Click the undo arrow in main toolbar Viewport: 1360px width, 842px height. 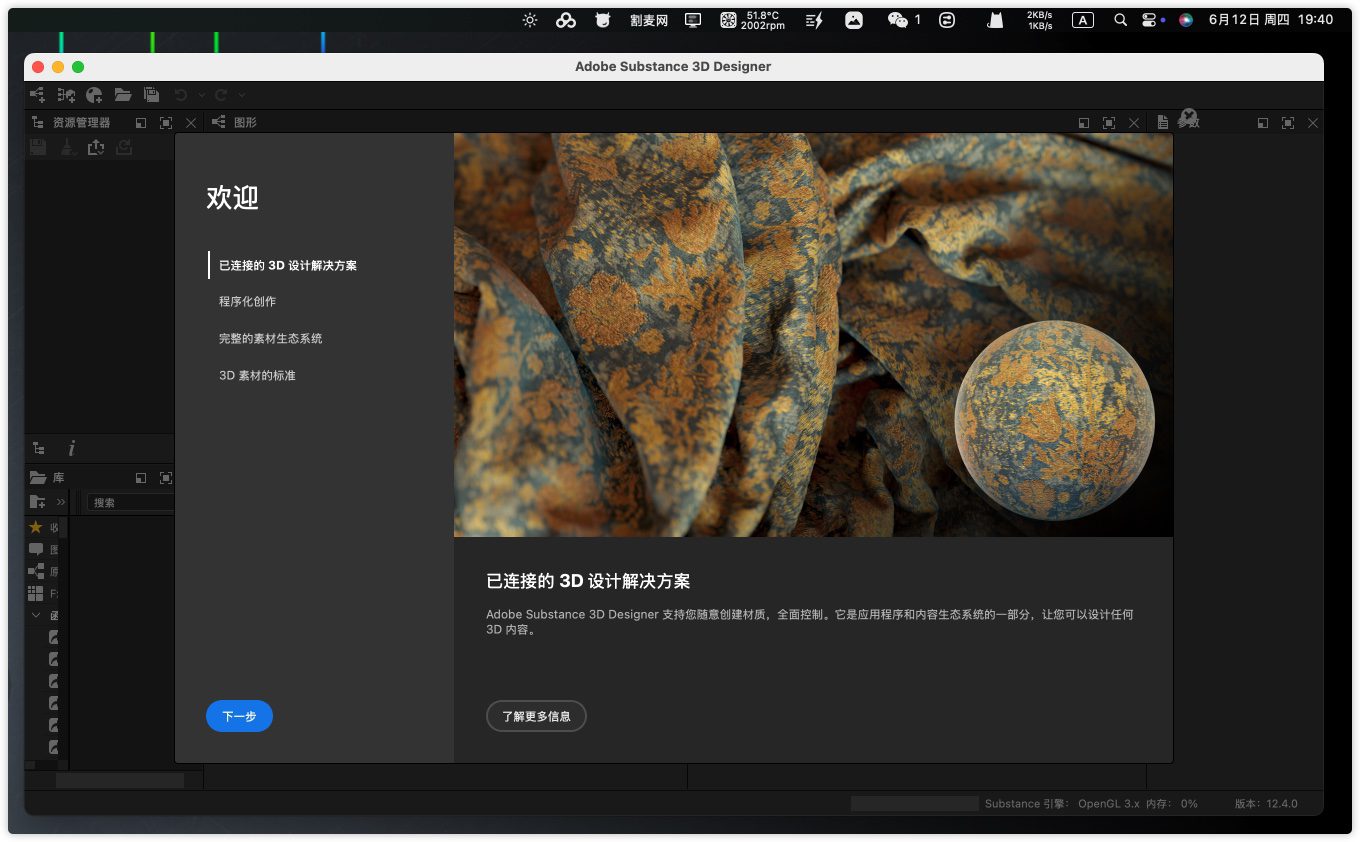tap(181, 95)
